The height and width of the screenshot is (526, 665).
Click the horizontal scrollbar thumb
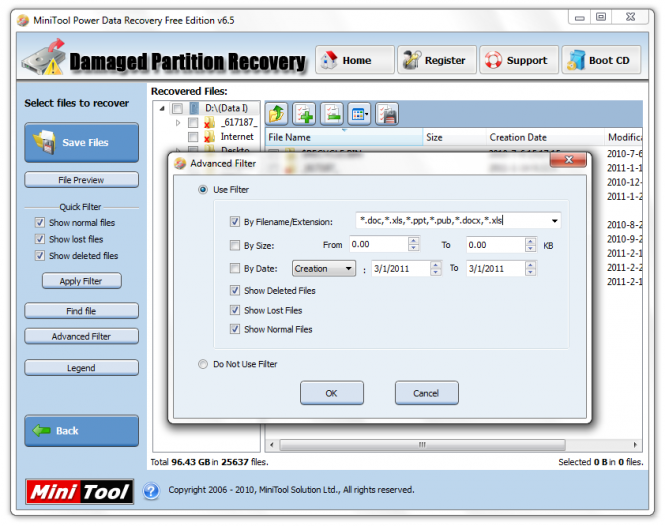422,445
